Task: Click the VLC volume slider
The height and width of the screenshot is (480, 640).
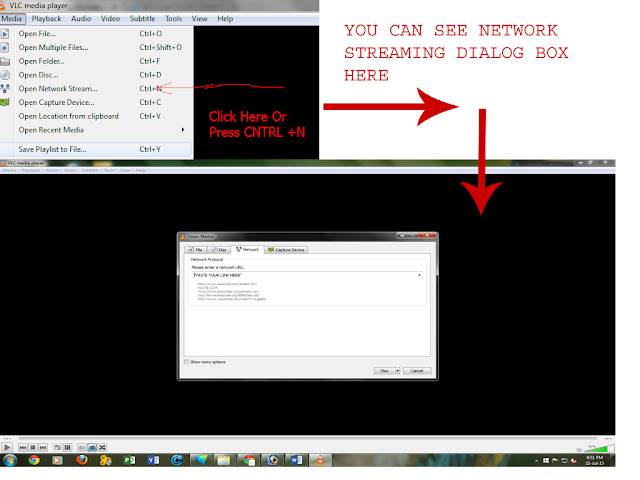Action: 599,449
